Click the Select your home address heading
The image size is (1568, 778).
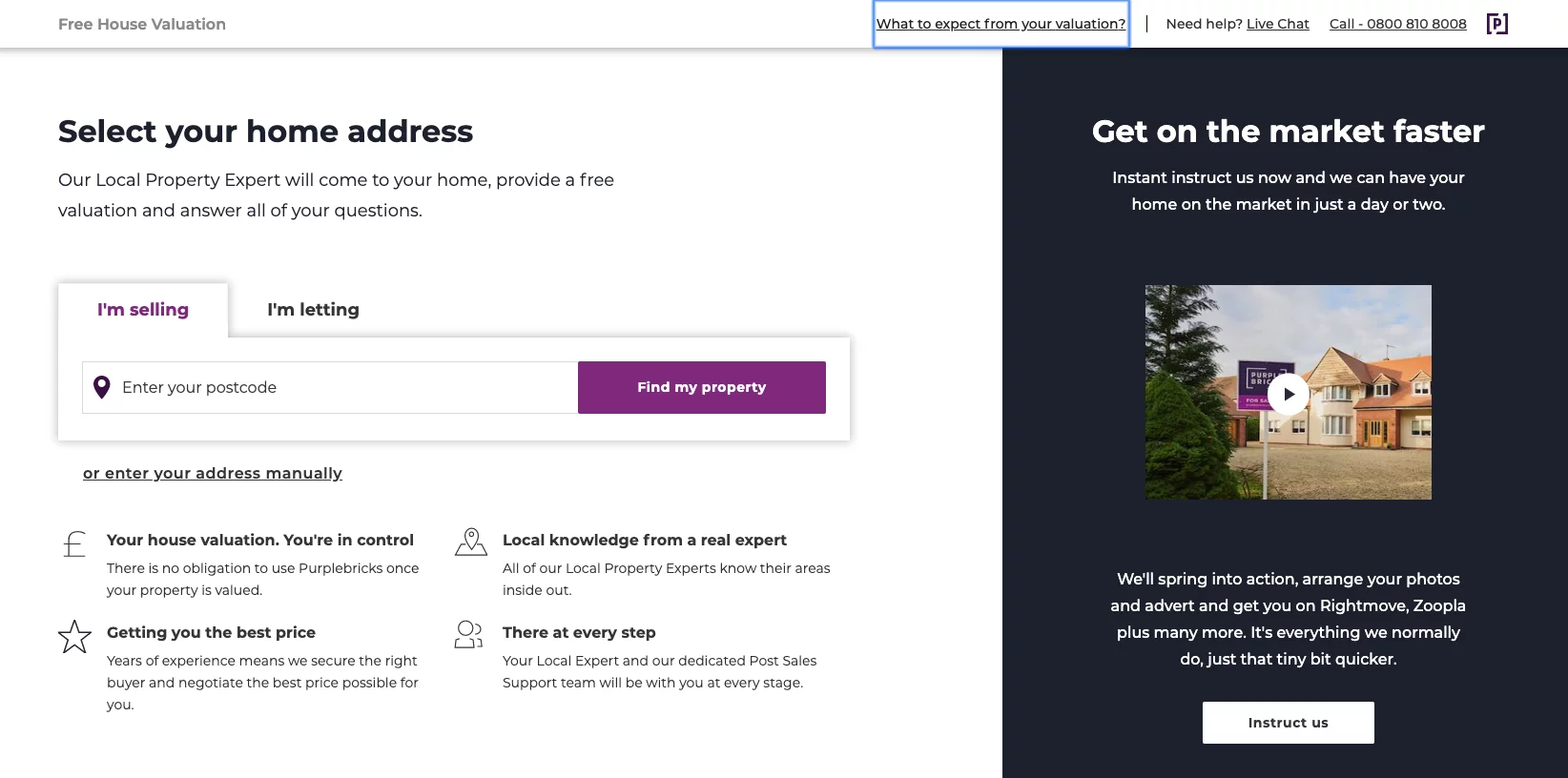[x=265, y=132]
